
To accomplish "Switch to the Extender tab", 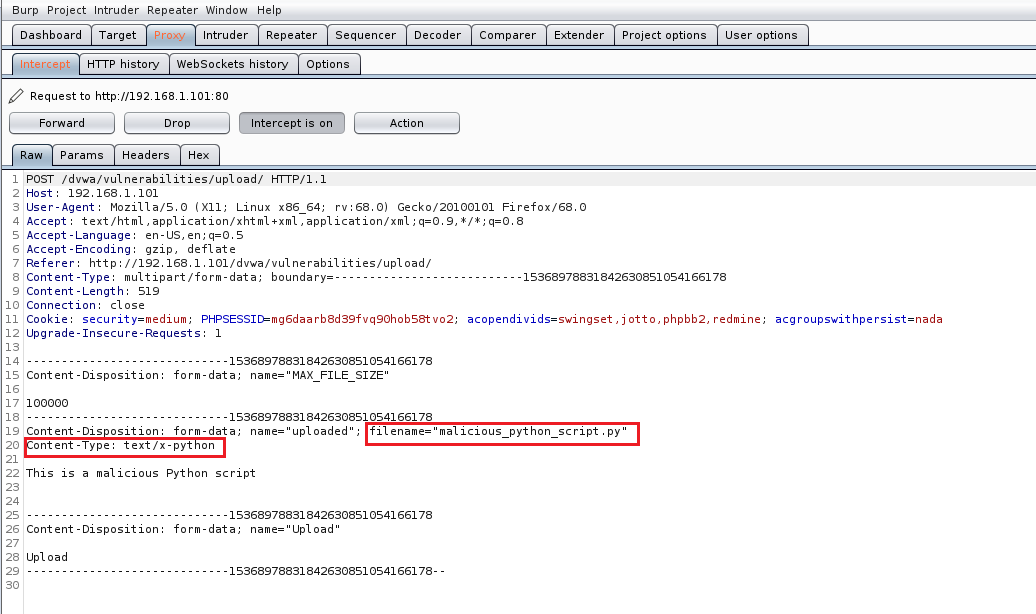I will [579, 35].
